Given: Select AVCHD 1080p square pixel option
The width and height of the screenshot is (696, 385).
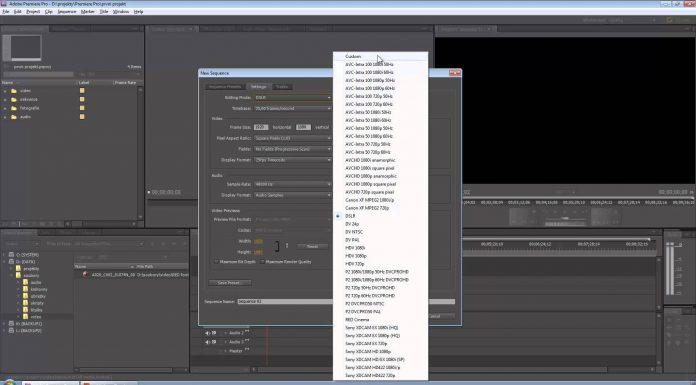Looking at the screenshot, I should coord(380,184).
